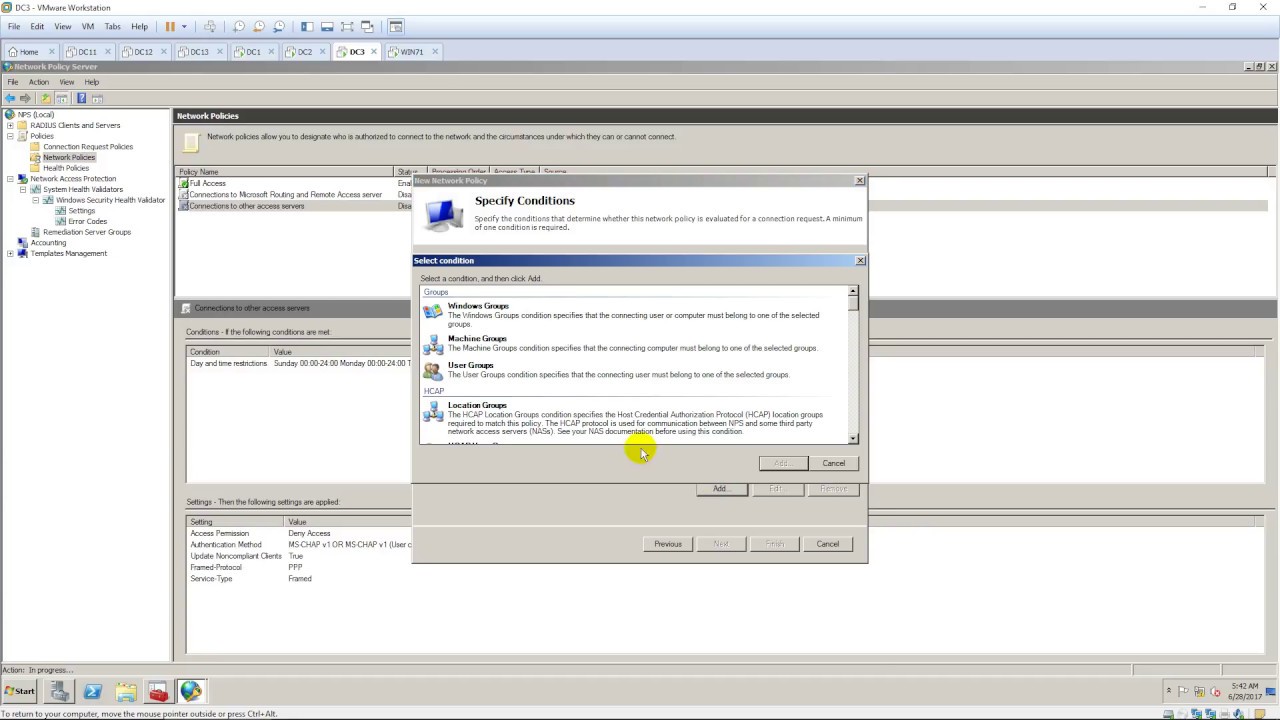Image resolution: width=1280 pixels, height=720 pixels.
Task: Open NPS console Help menu
Action: click(92, 82)
